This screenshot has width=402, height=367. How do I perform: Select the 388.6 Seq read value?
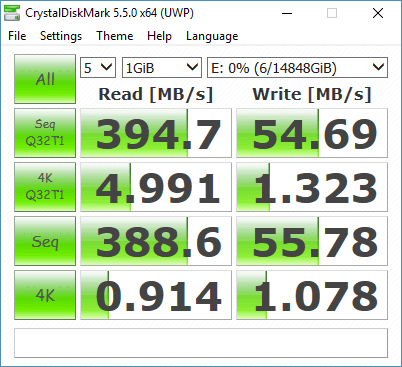click(x=156, y=241)
